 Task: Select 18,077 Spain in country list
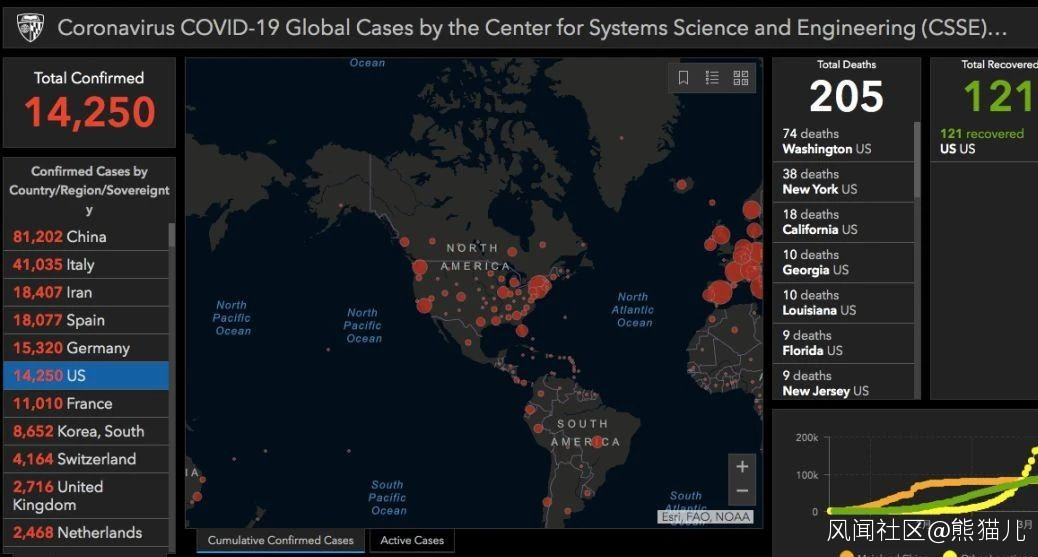pos(86,320)
